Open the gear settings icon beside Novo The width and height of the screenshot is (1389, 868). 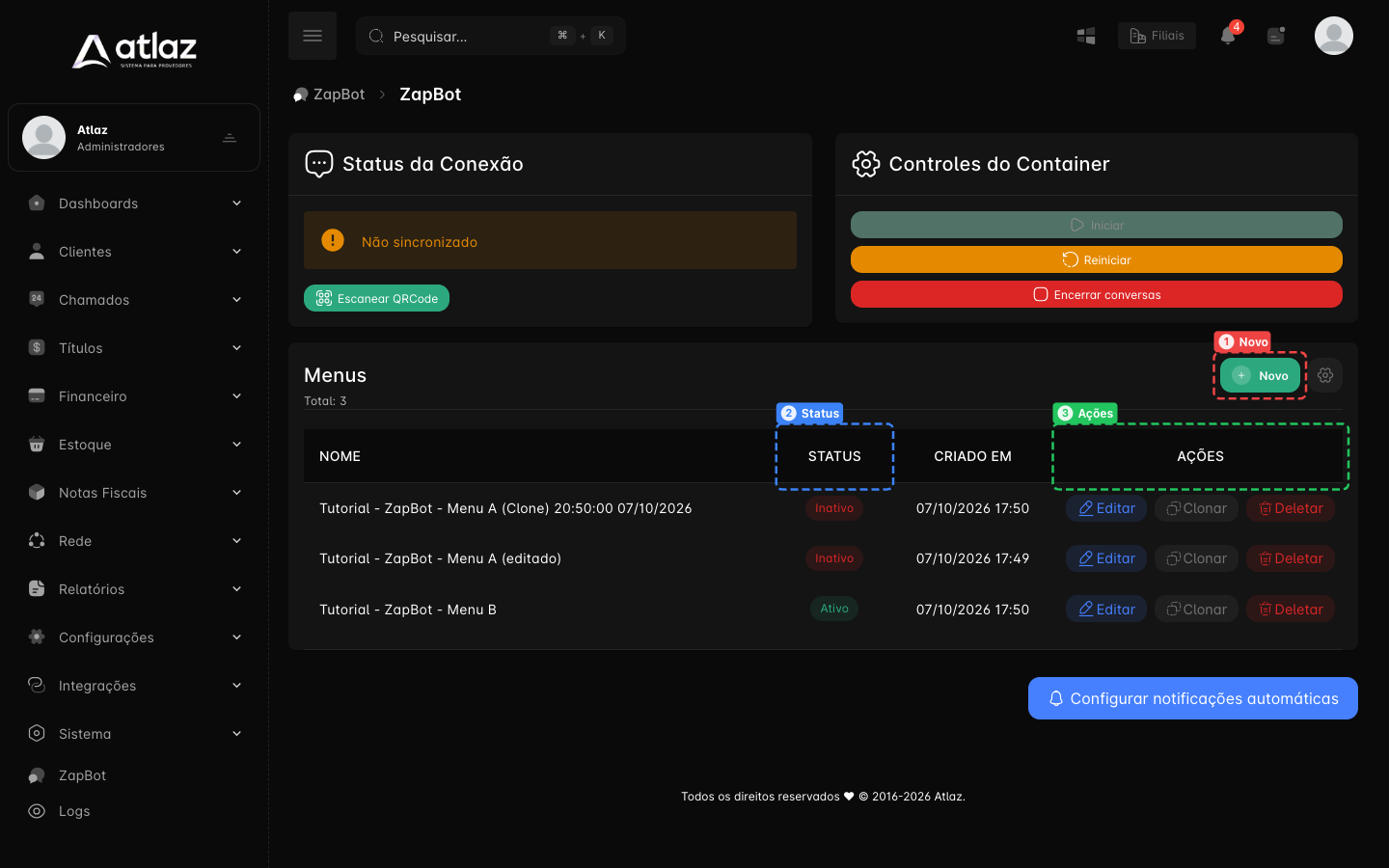click(1325, 375)
